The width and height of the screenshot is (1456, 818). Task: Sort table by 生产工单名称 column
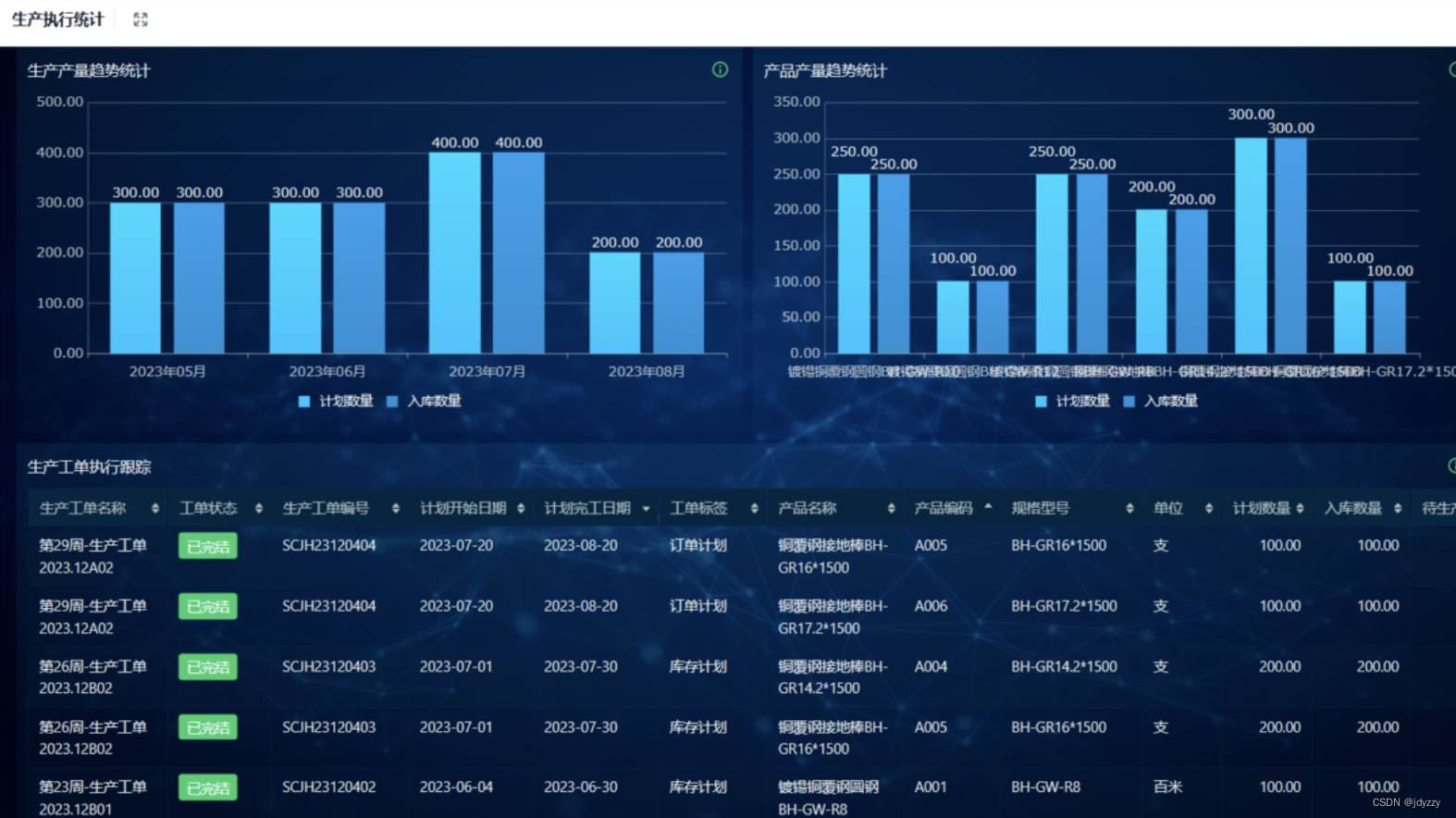point(154,508)
